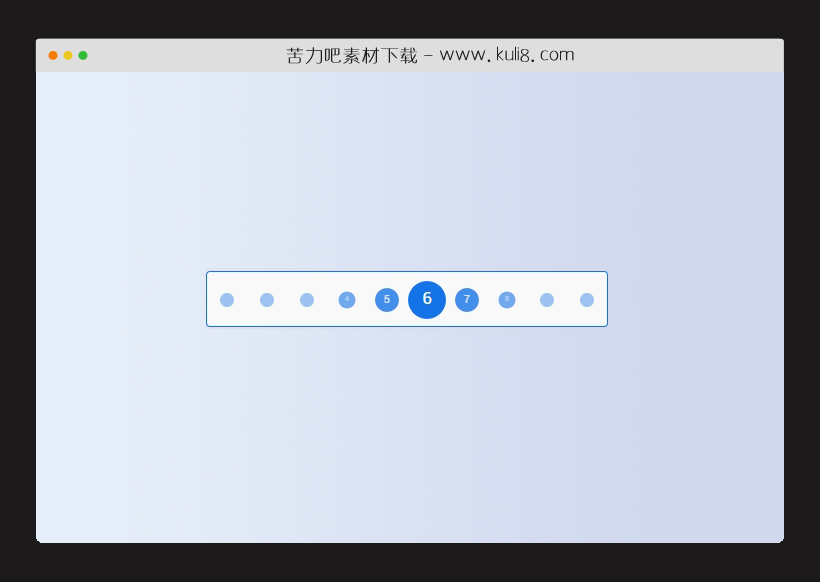Click blank gray title bar right of URL

coord(680,55)
